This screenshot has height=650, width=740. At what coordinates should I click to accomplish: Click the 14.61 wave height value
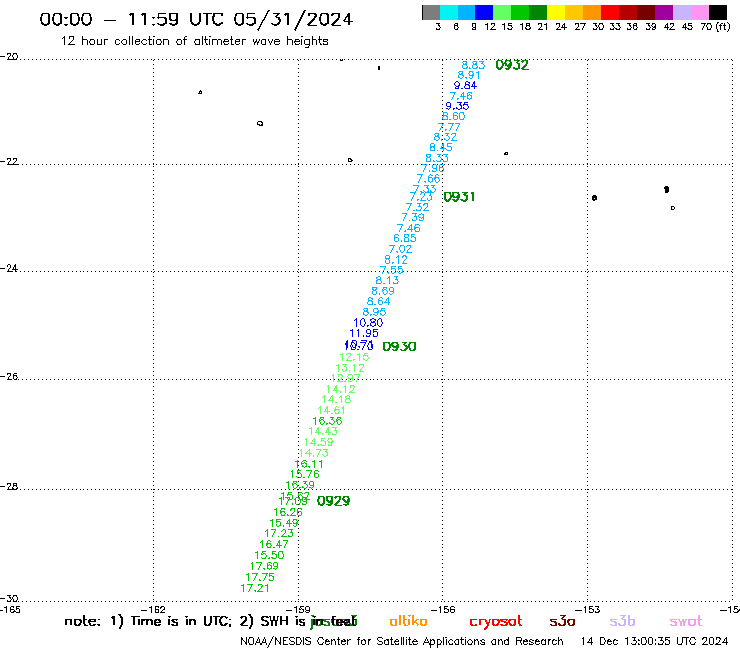[331, 411]
